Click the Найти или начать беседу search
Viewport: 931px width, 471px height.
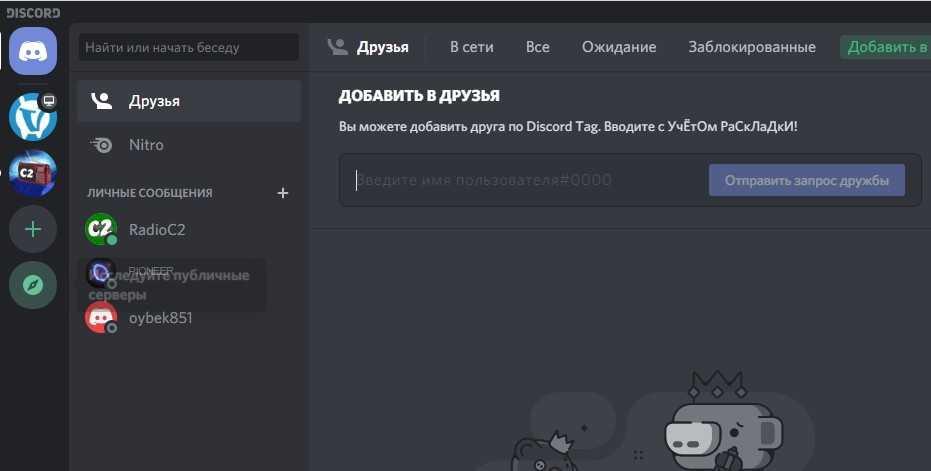pos(189,47)
